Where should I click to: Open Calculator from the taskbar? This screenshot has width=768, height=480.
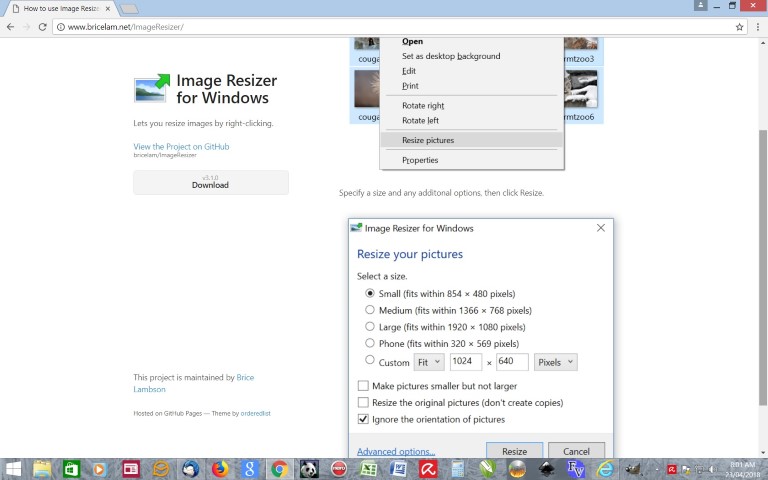click(457, 469)
